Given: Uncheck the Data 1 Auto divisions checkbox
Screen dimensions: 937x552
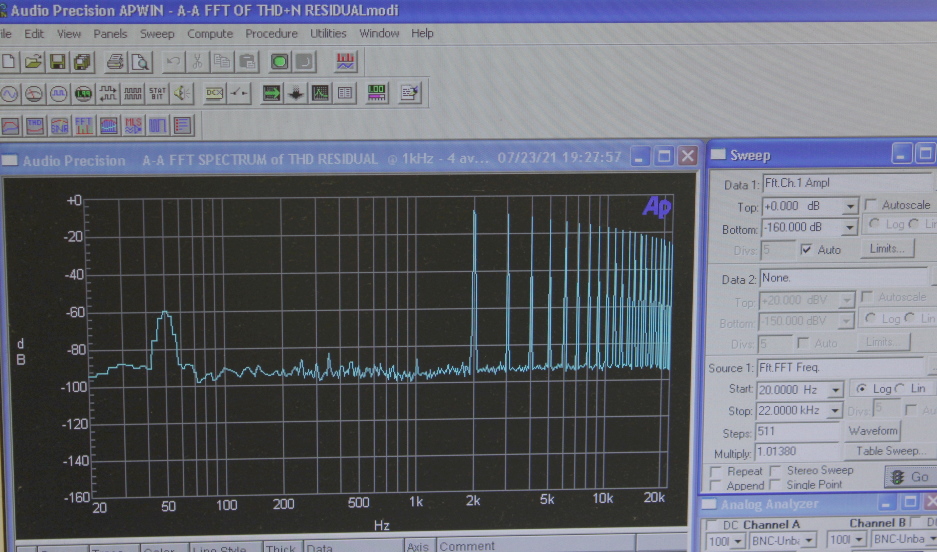Looking at the screenshot, I should pyautogui.click(x=807, y=250).
